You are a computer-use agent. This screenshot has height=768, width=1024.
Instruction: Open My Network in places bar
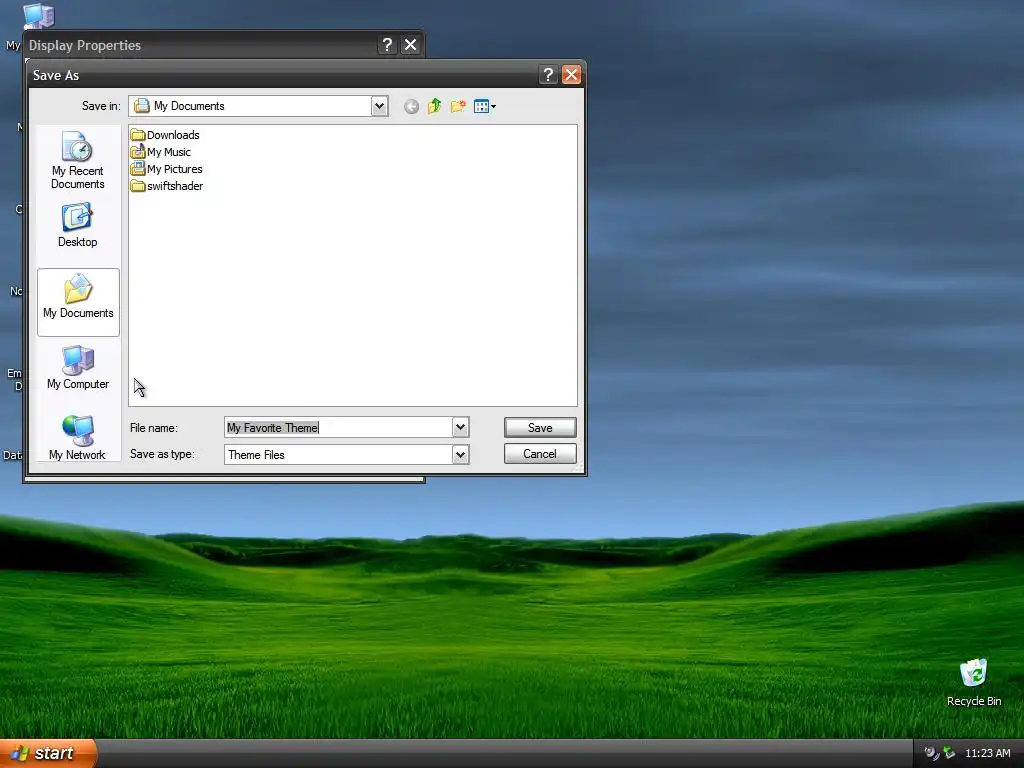pyautogui.click(x=78, y=438)
